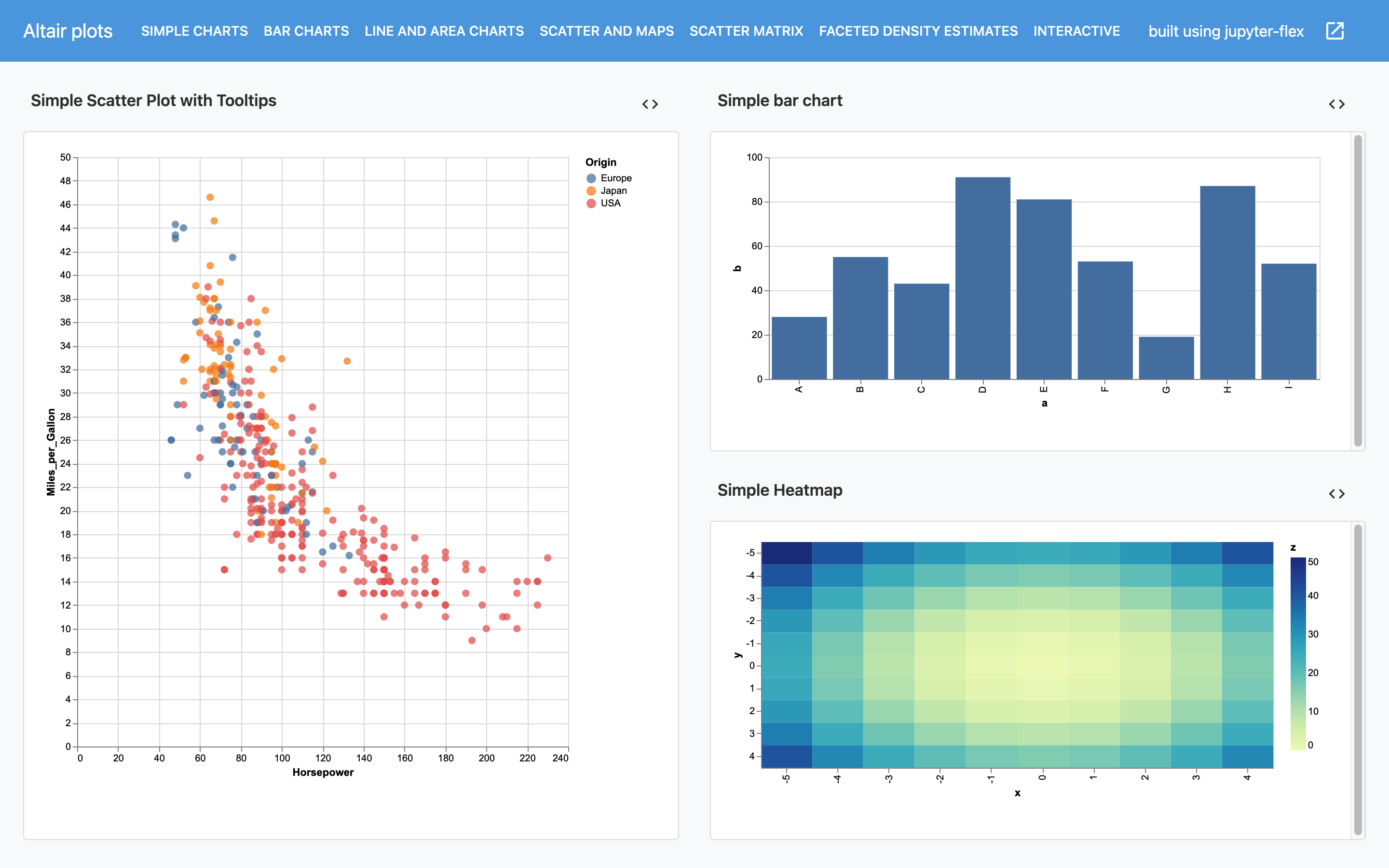Click bar D in the bar chart
This screenshot has height=868, width=1389.
[x=982, y=278]
